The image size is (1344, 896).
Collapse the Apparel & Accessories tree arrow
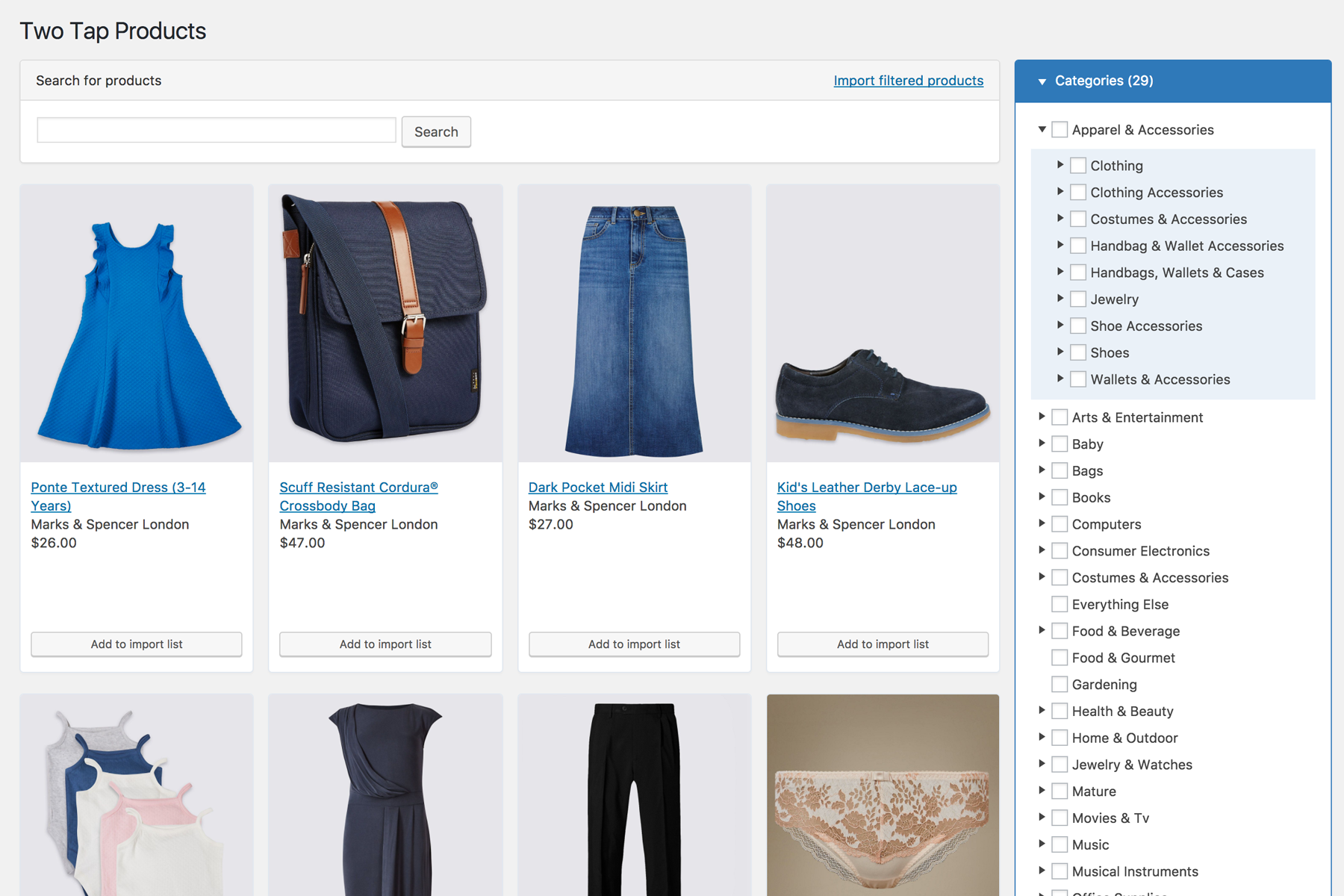1042,129
